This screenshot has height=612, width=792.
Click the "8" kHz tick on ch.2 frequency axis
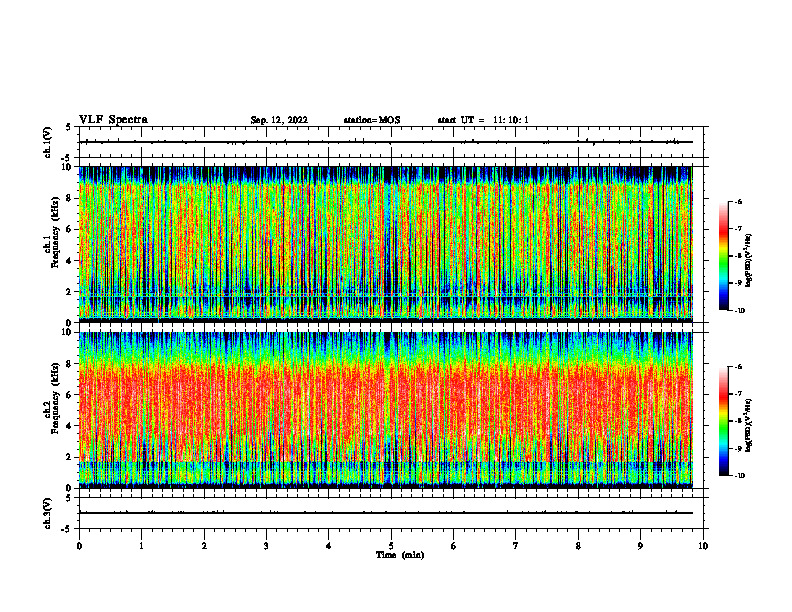(69, 364)
